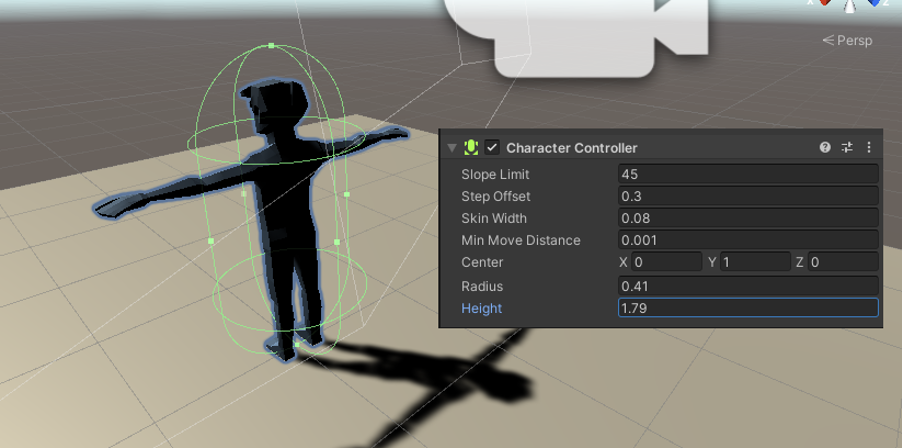This screenshot has width=902, height=448.
Task: Click the Center Z value field
Action: 843,262
